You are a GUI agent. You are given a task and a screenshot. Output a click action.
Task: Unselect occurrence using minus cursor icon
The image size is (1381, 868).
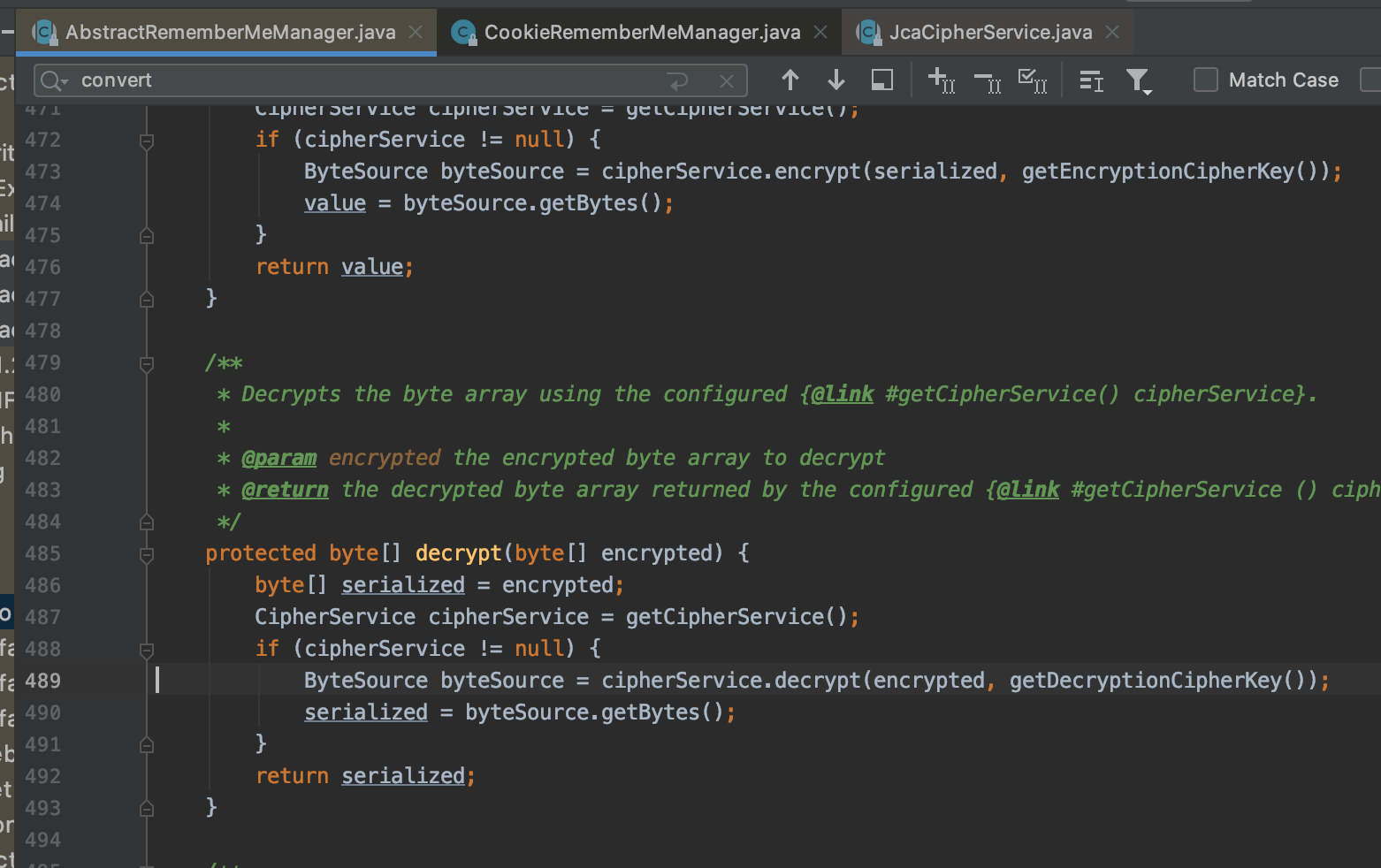point(987,82)
